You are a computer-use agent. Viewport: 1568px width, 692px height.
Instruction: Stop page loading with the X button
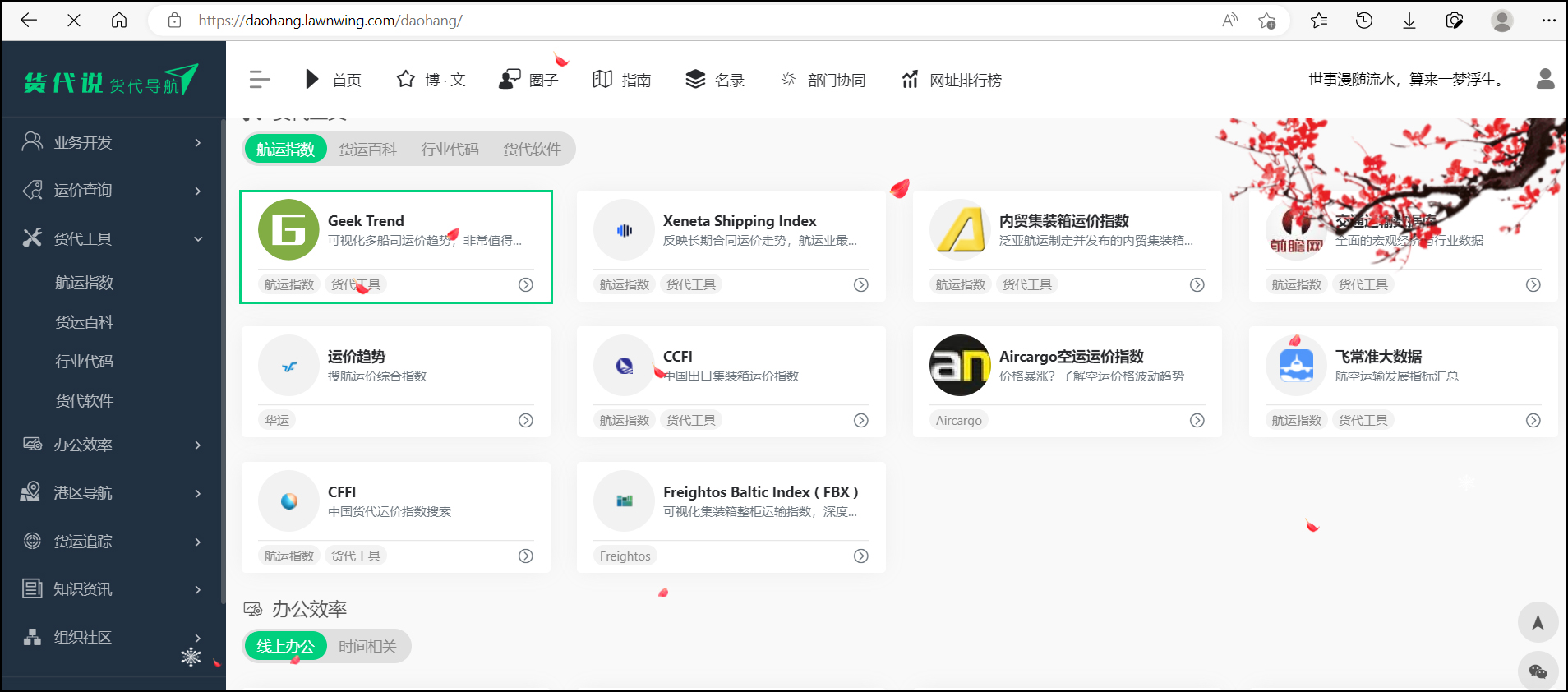74,21
